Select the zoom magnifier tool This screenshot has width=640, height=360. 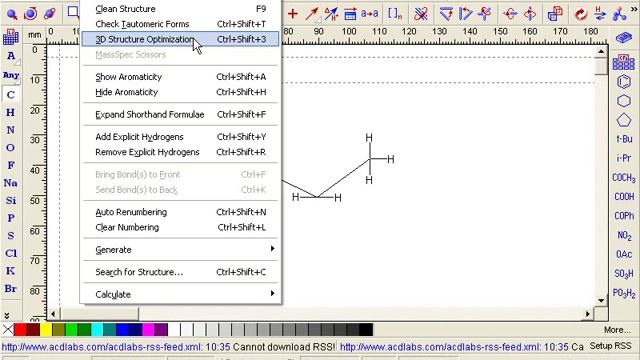coord(12,14)
